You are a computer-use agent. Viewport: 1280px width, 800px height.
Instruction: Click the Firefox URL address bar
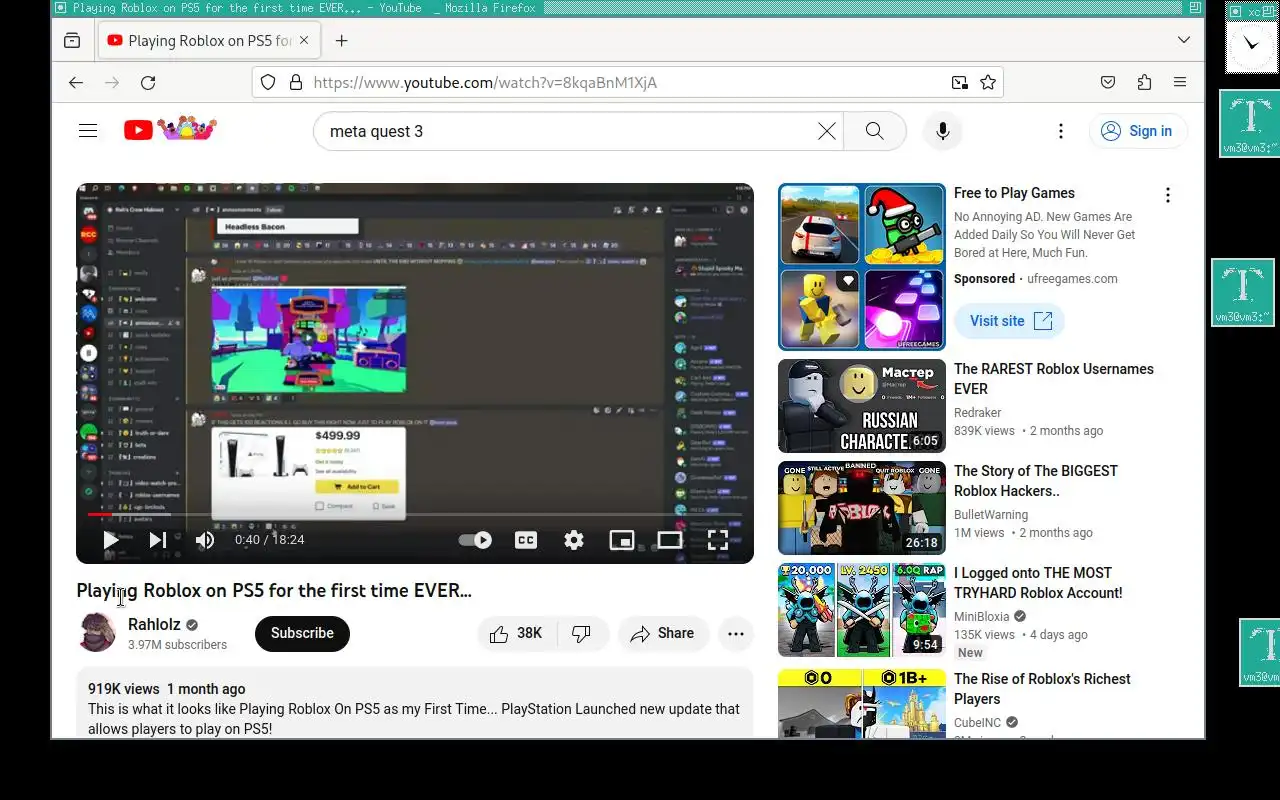(x=626, y=83)
